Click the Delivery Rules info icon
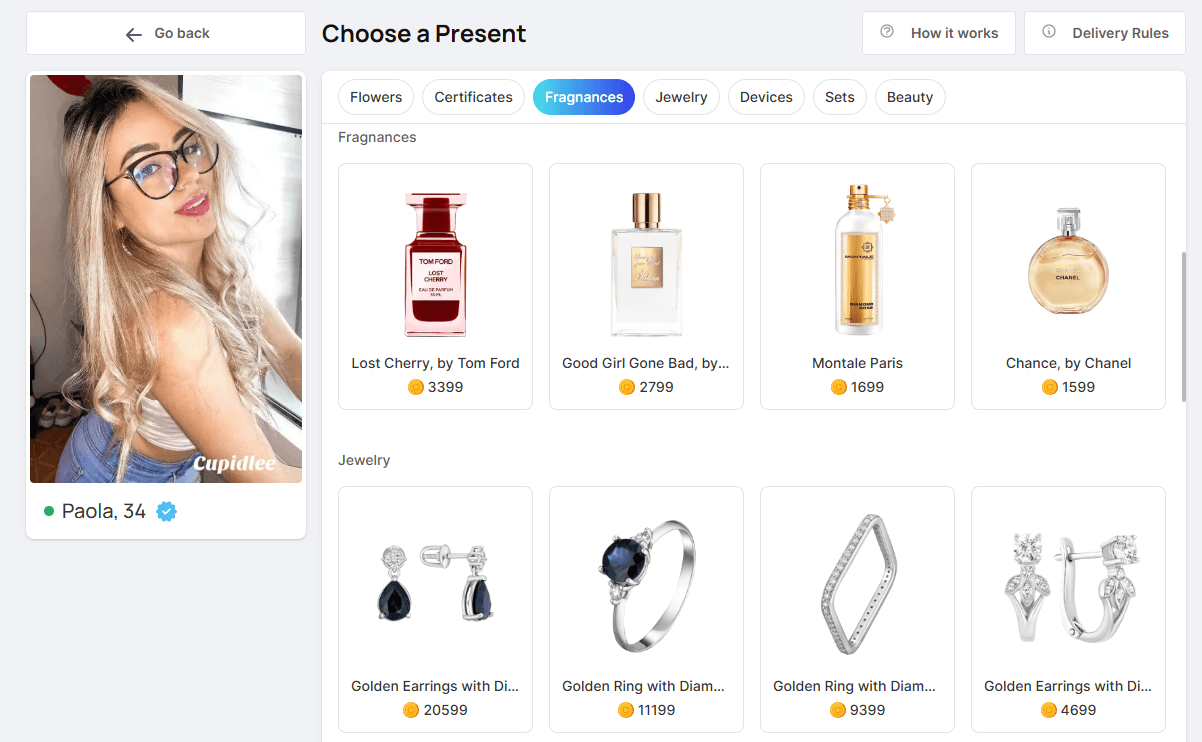This screenshot has width=1202, height=742. (x=1049, y=32)
